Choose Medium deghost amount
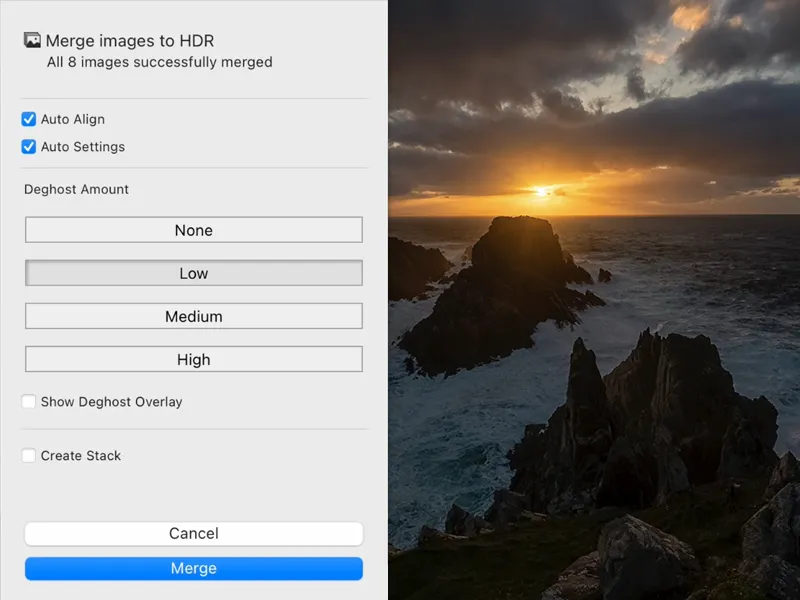 click(193, 316)
